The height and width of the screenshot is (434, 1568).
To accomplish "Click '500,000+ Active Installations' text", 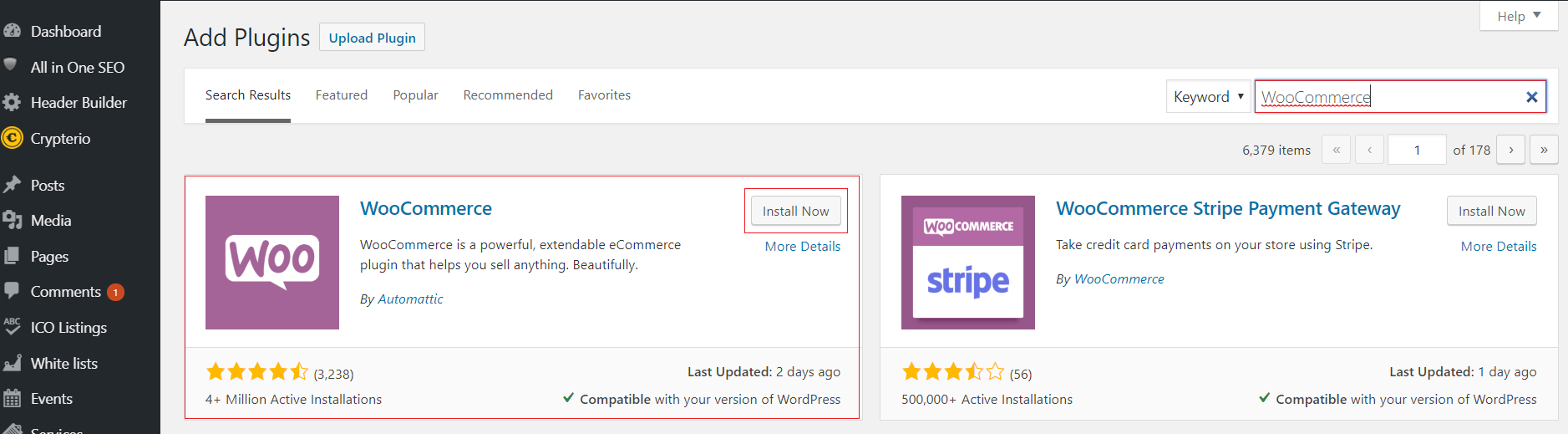I will [987, 399].
